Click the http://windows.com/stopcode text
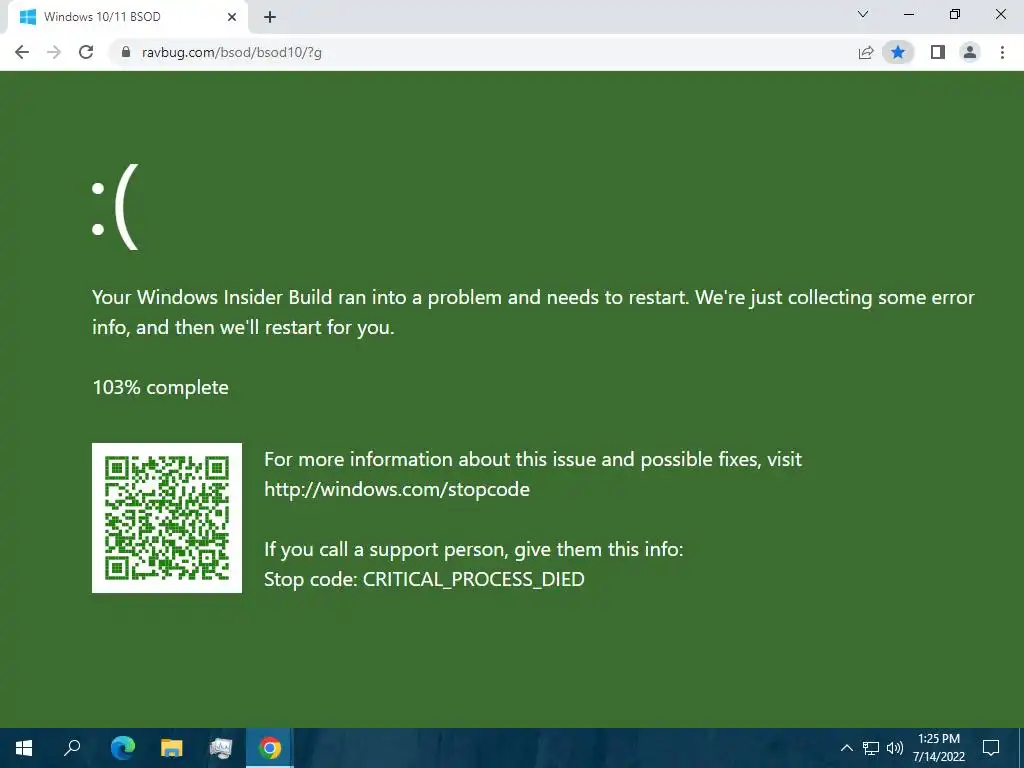This screenshot has width=1024, height=768. (x=396, y=489)
